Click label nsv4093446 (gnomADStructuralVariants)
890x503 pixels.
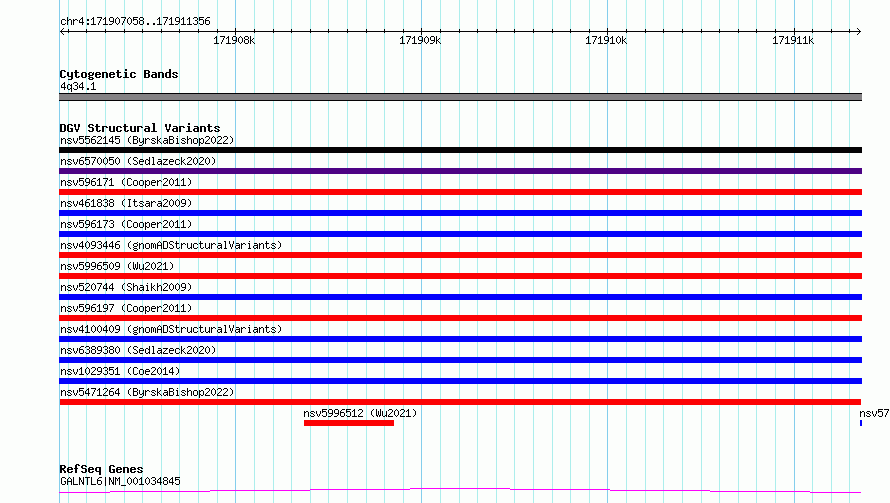point(171,245)
